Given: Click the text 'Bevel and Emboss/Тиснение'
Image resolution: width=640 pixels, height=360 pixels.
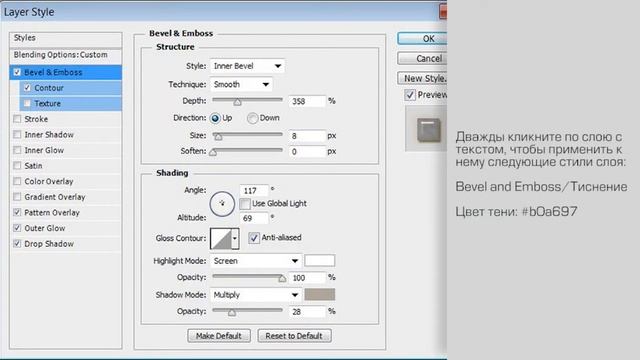Looking at the screenshot, I should 541,187.
